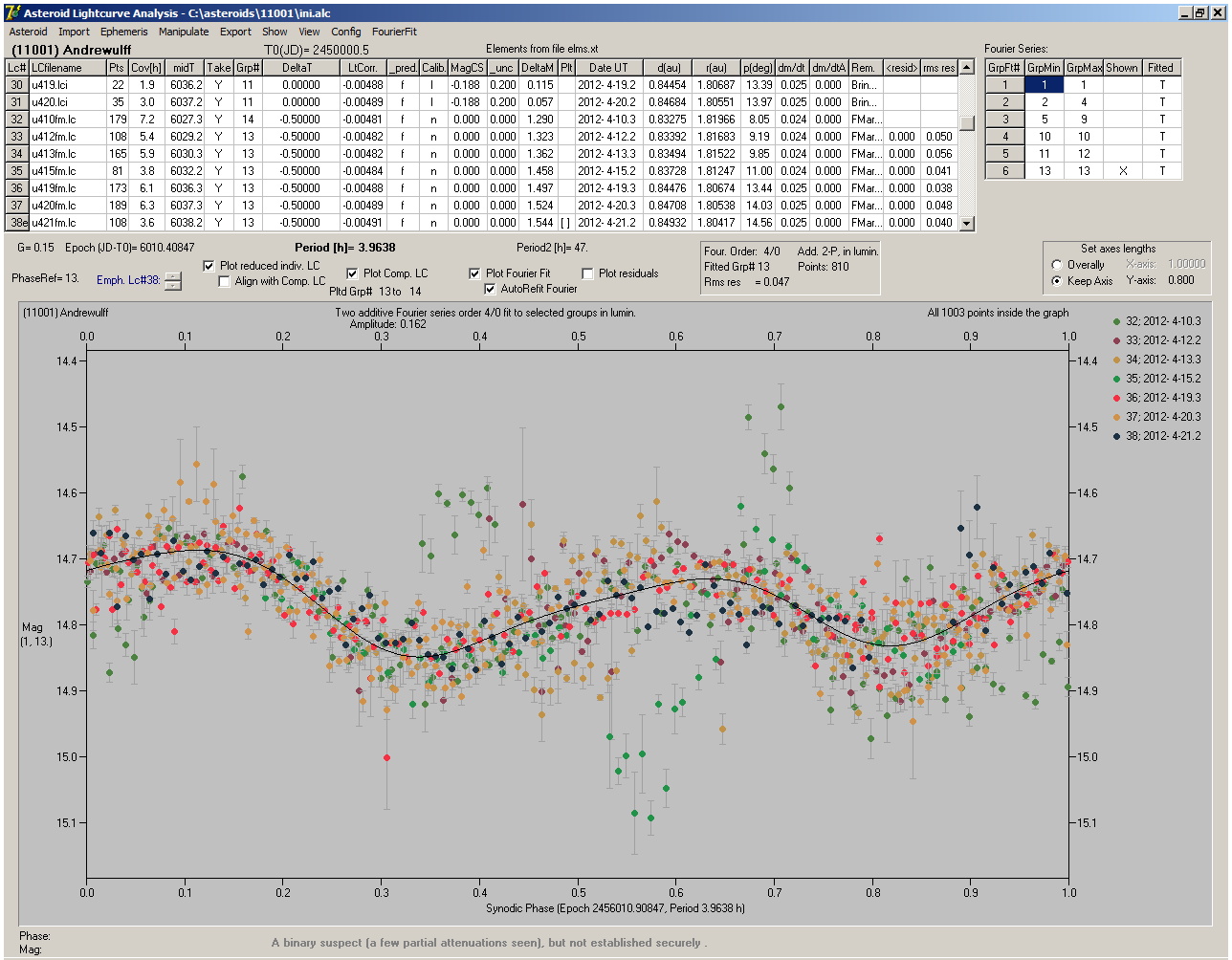Click the GrpMax column header
The width and height of the screenshot is (1232, 960).
pyautogui.click(x=1084, y=68)
